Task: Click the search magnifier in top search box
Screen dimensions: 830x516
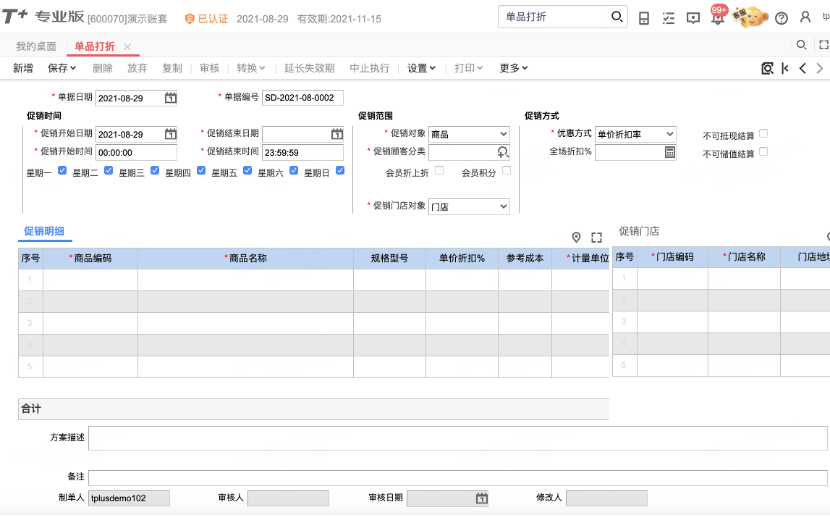Action: (617, 17)
